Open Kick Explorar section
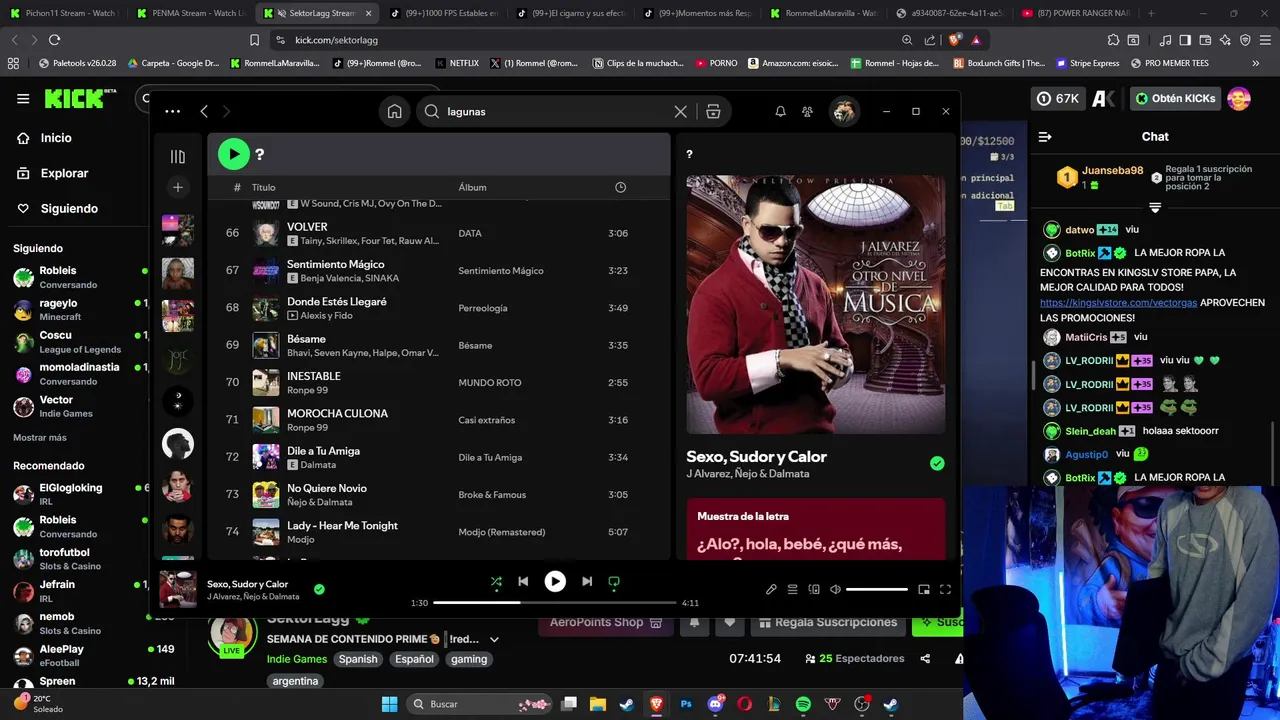The width and height of the screenshot is (1280, 720). [x=64, y=173]
